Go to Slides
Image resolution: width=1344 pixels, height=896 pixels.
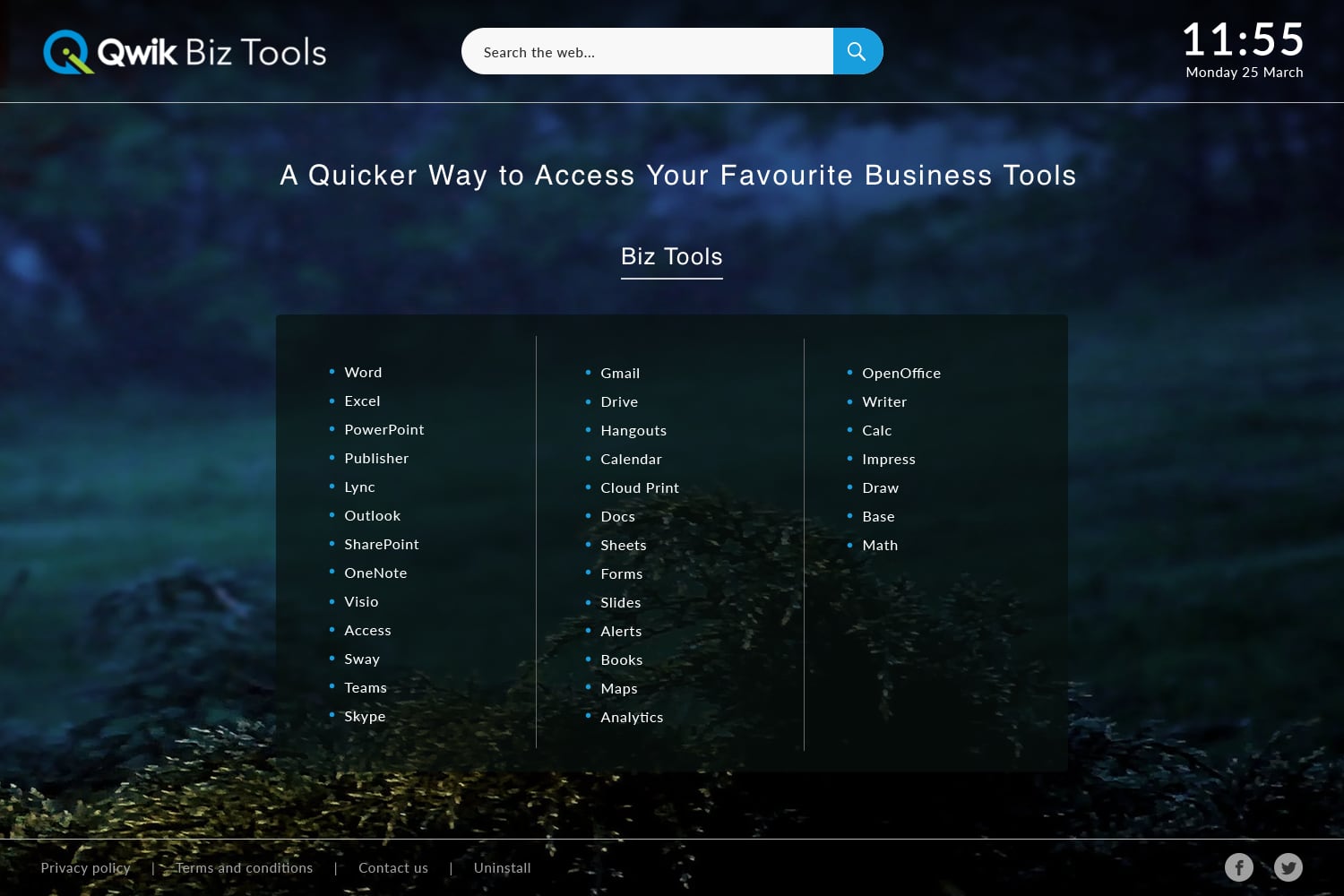[621, 602]
